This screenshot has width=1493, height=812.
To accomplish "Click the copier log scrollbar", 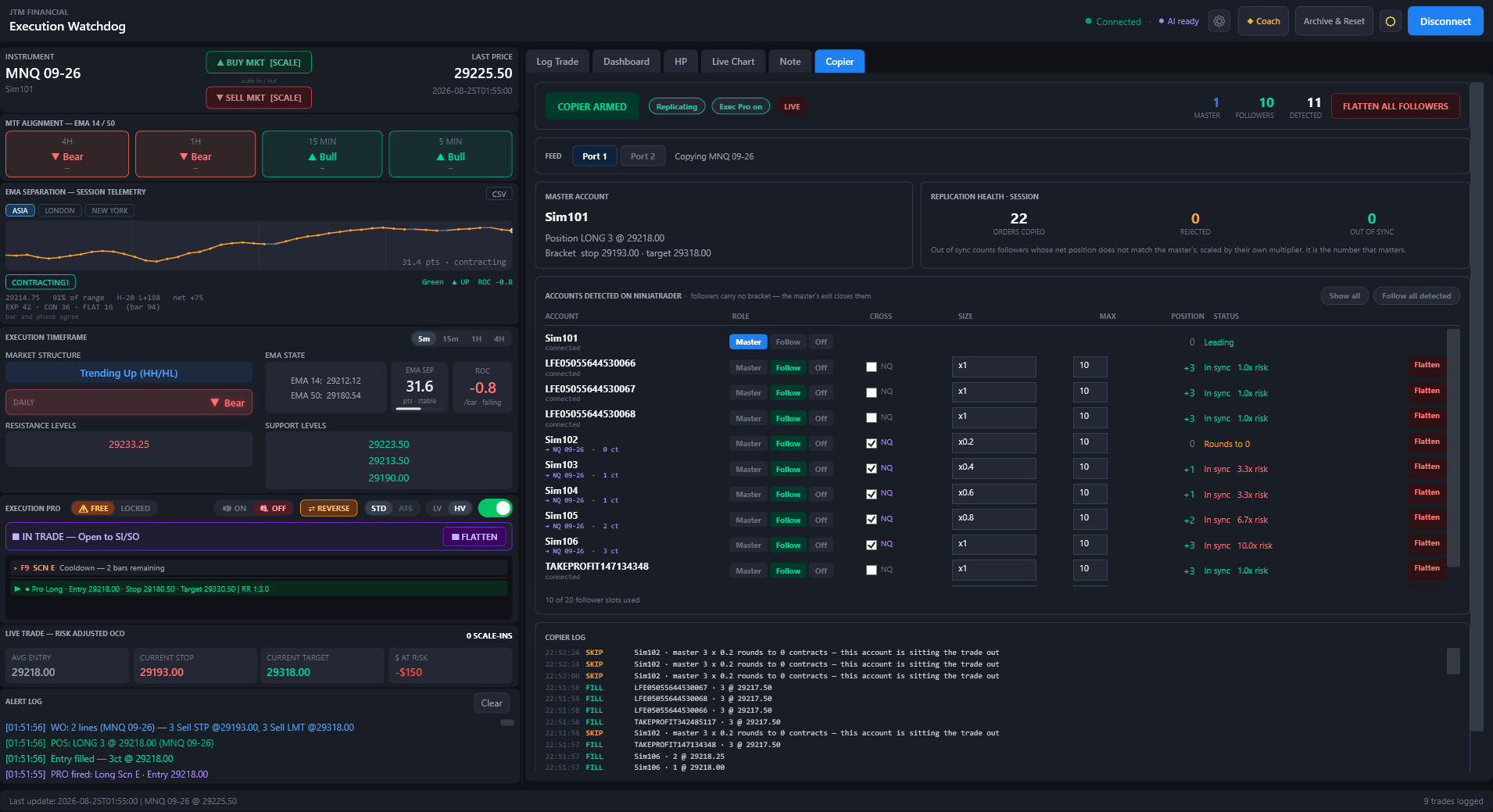I will 1453,660.
